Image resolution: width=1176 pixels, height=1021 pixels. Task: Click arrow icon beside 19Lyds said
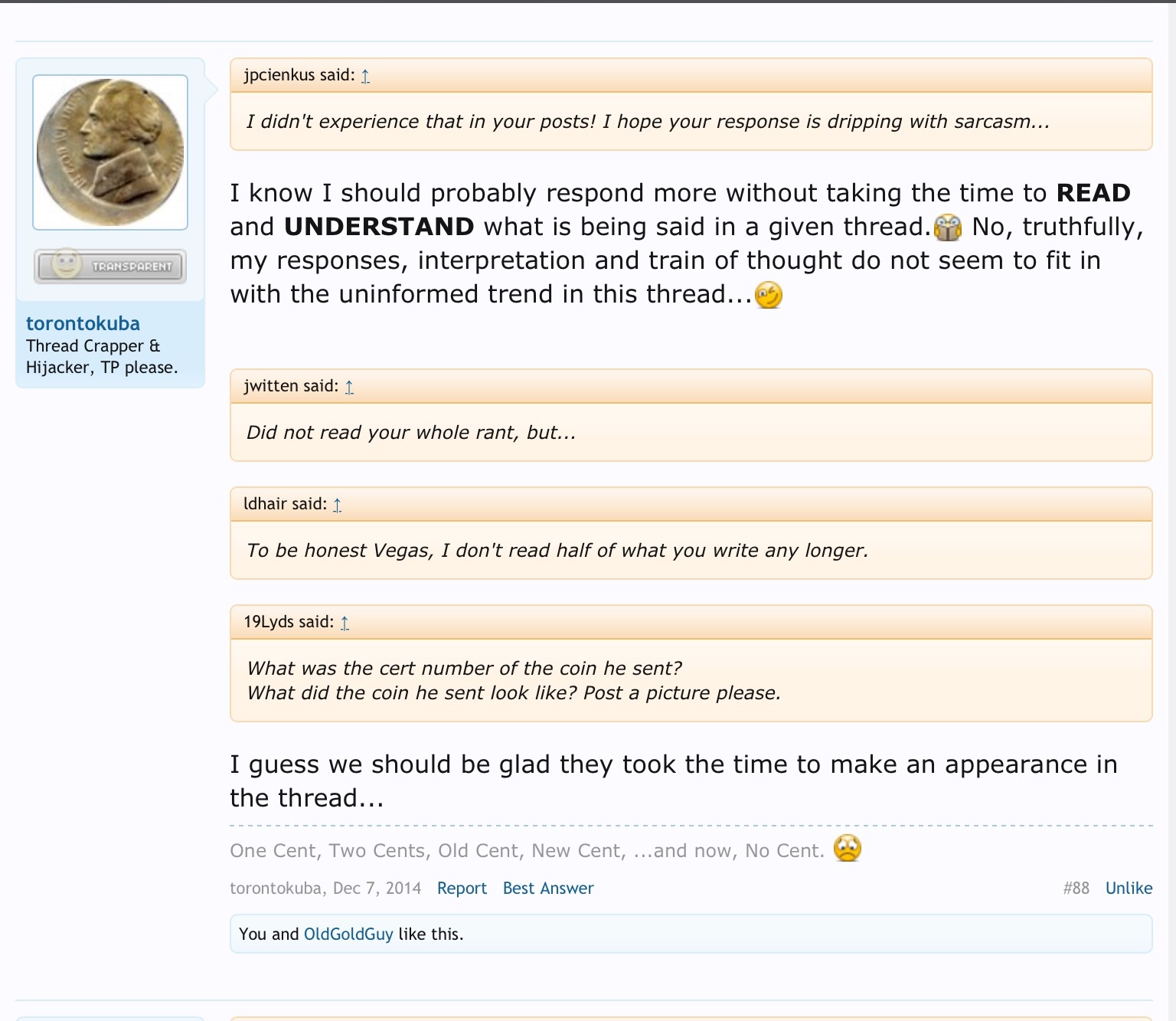[x=345, y=623]
